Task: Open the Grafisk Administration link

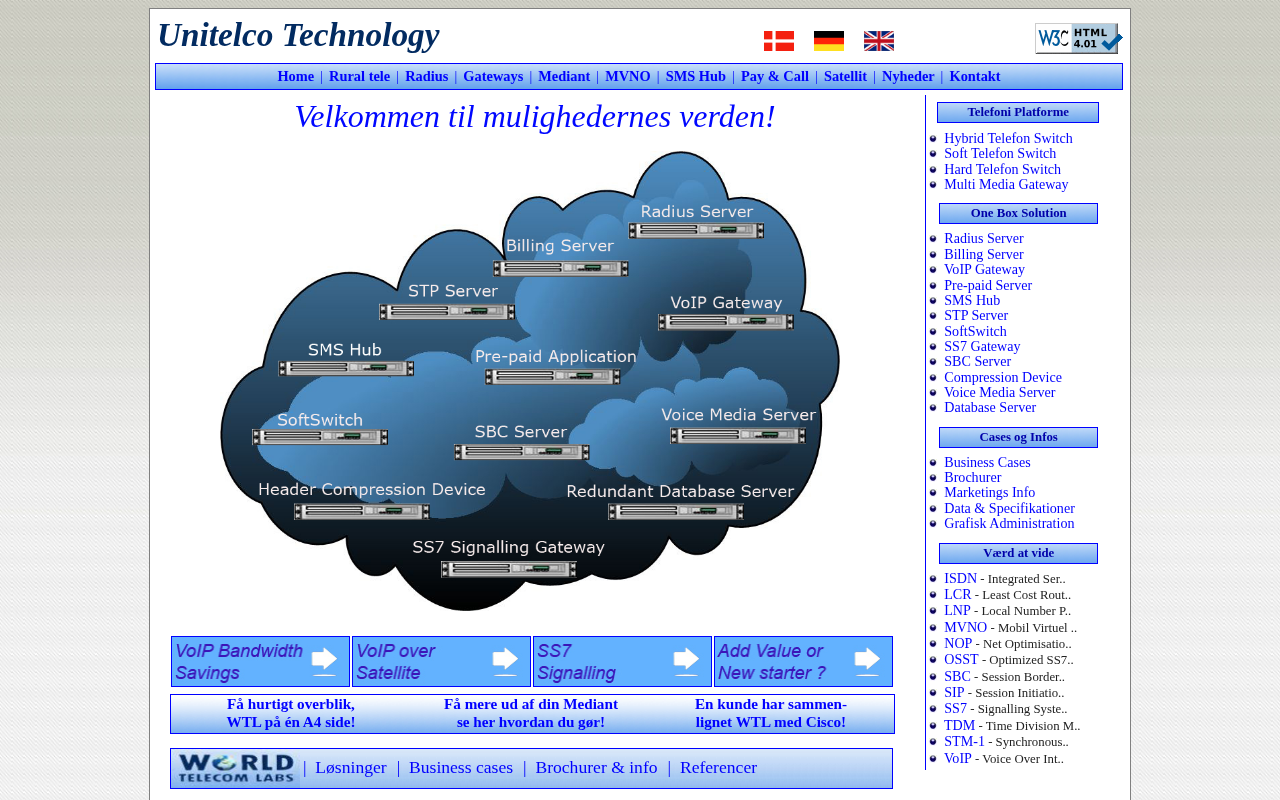Action: coord(1009,524)
